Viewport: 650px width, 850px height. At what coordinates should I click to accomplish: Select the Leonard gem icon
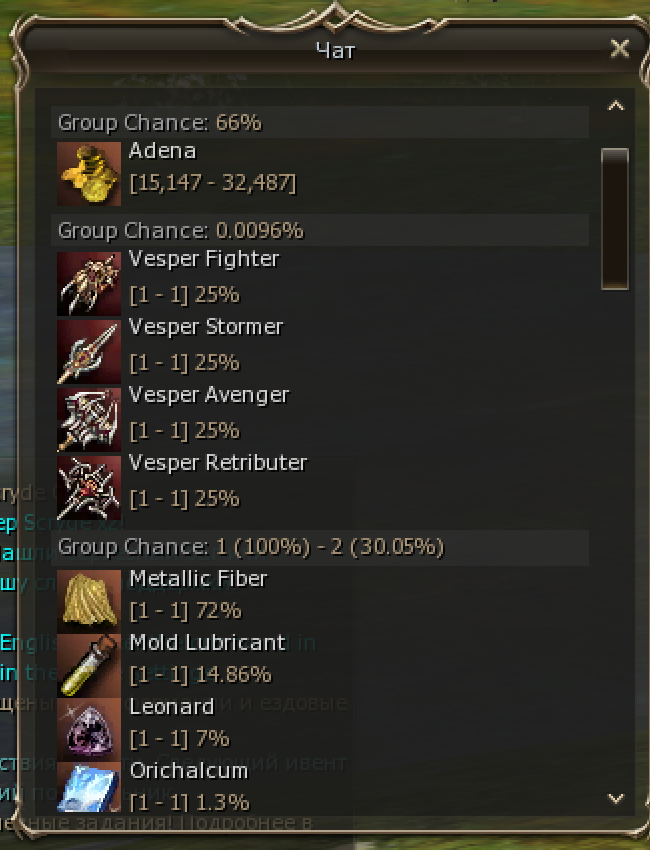(x=89, y=730)
